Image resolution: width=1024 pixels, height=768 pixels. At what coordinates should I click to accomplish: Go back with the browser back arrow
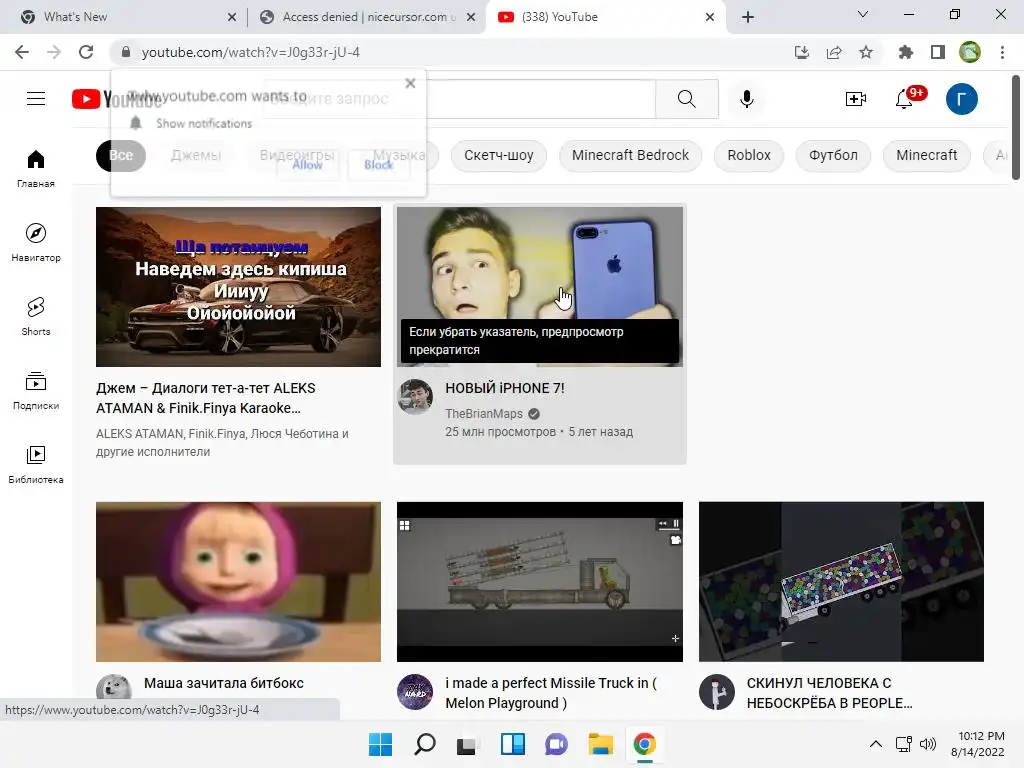[x=22, y=52]
